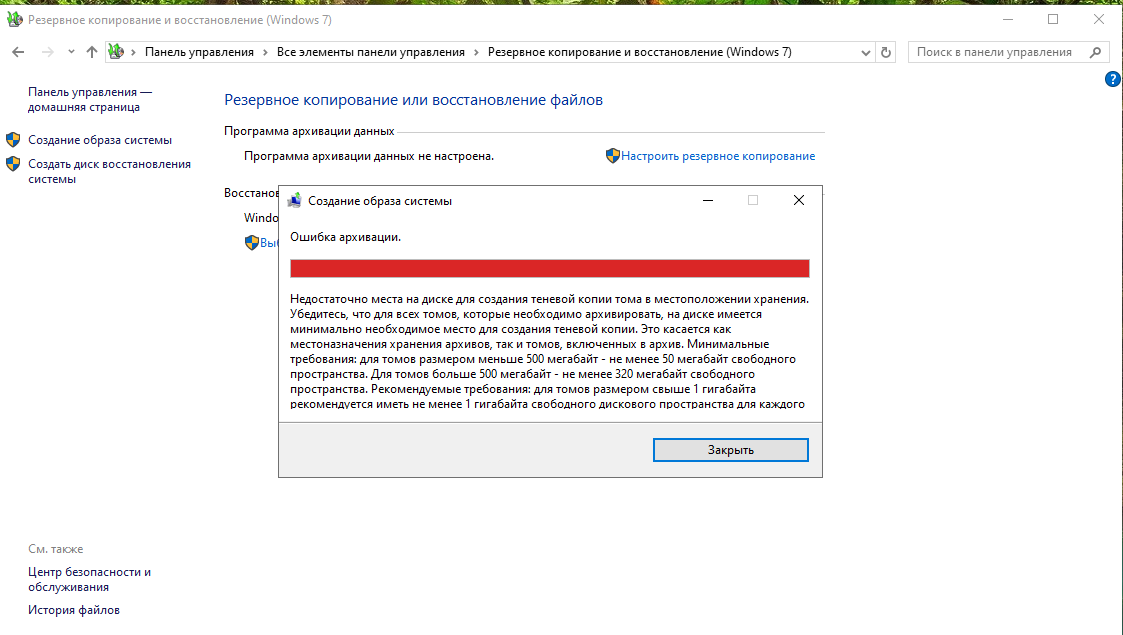Click the shield icon beside Создание образа системы

(x=13, y=140)
